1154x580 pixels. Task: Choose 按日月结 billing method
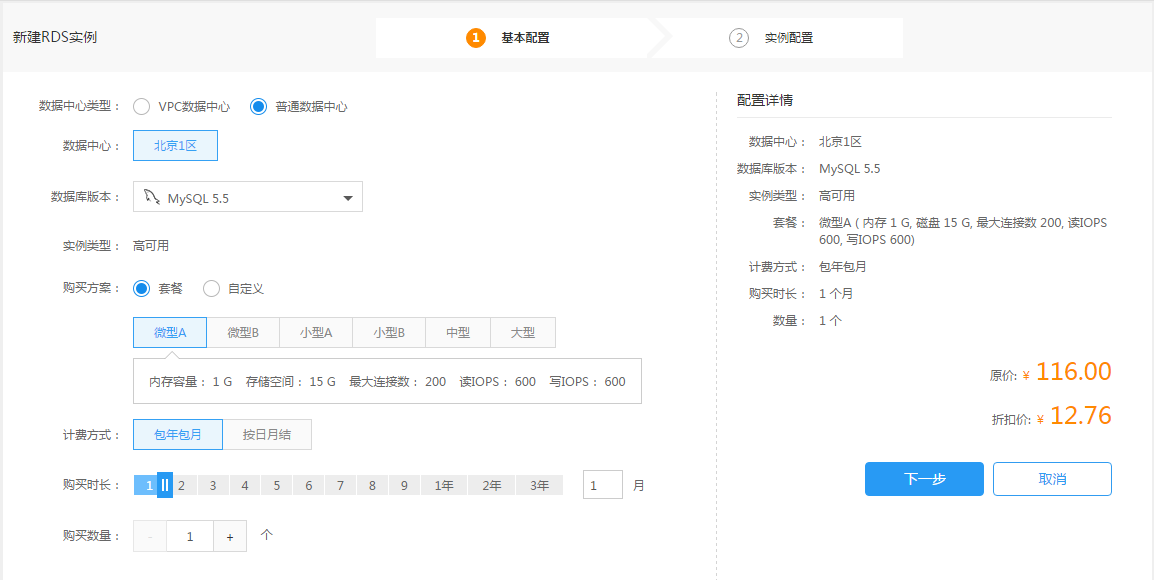point(267,434)
